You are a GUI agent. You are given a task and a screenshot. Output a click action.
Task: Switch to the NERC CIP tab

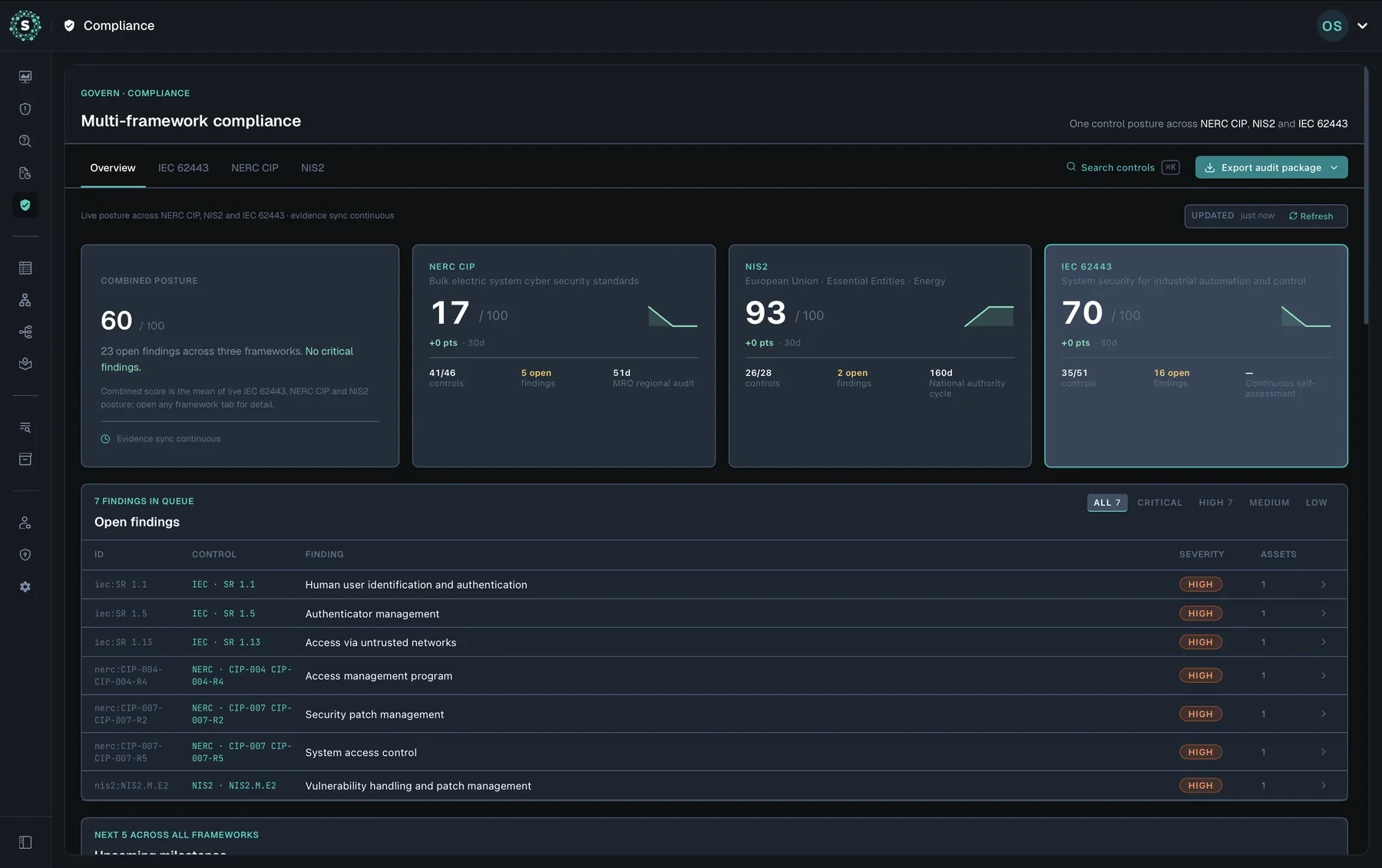255,168
